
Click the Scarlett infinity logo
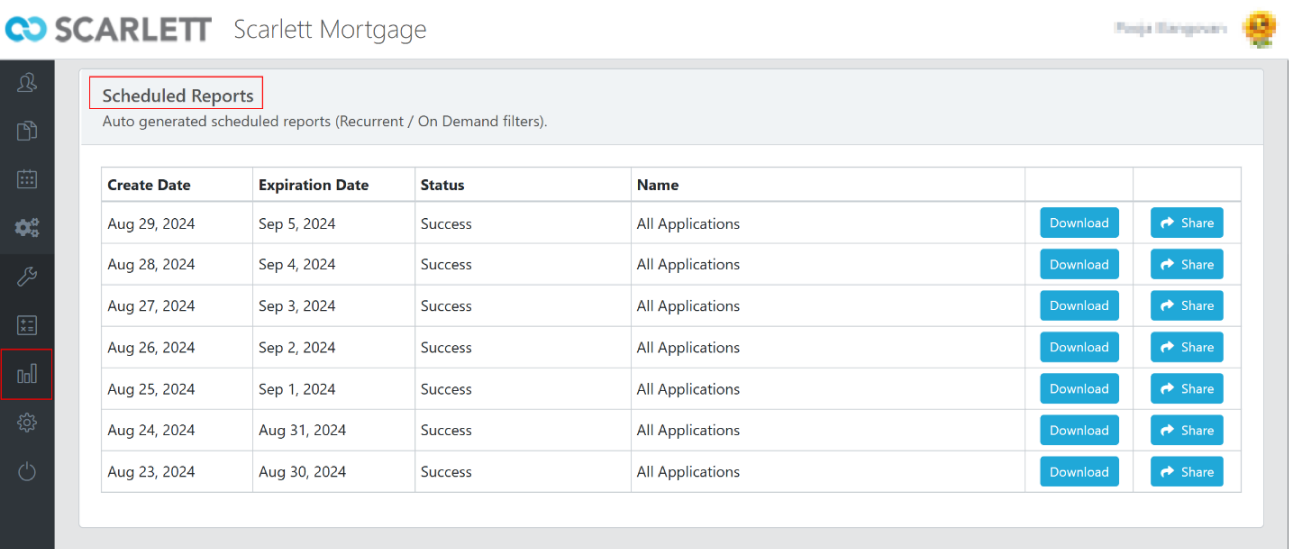click(27, 30)
